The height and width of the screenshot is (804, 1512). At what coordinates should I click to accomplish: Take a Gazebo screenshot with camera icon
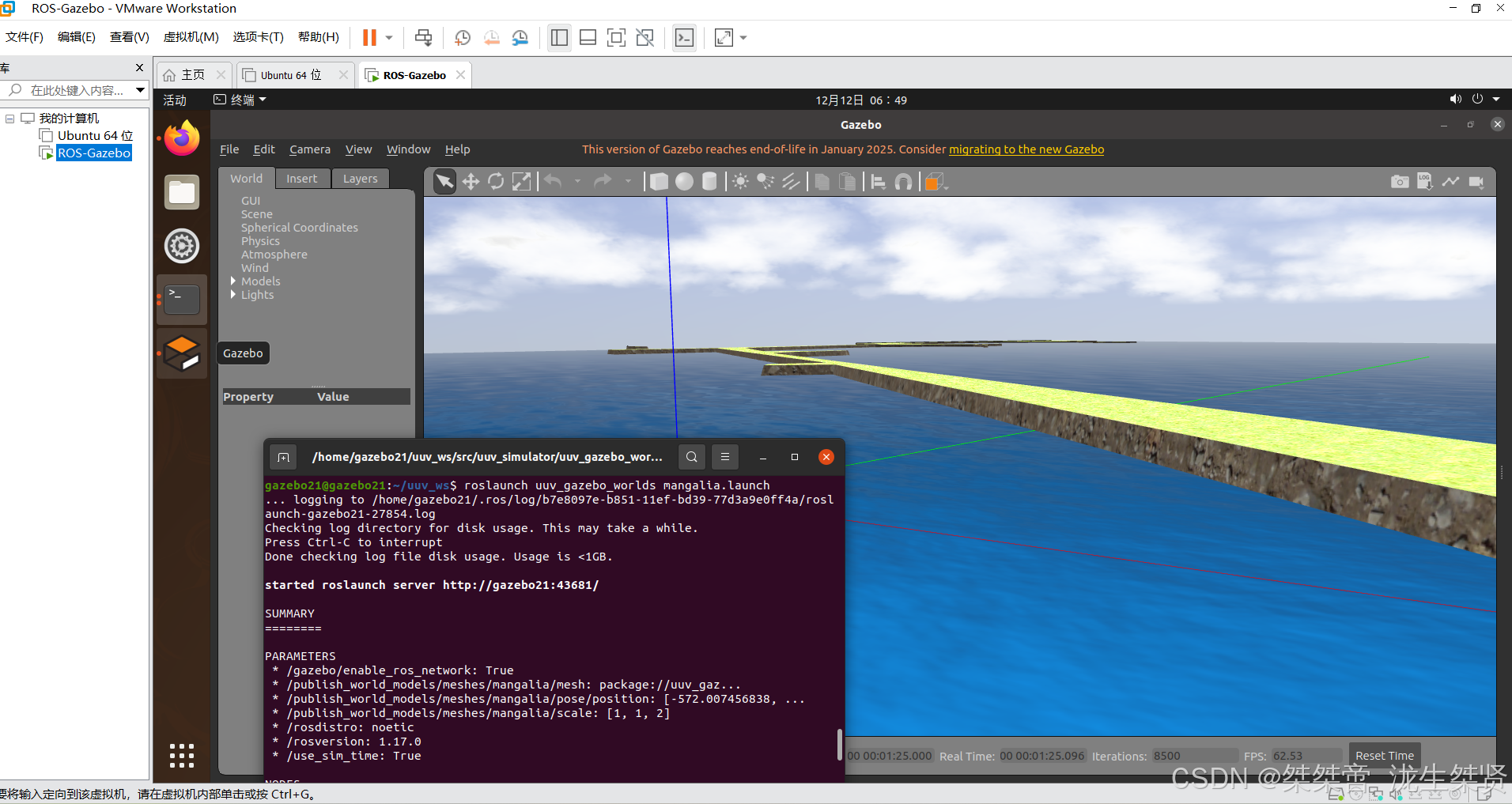coord(1399,182)
